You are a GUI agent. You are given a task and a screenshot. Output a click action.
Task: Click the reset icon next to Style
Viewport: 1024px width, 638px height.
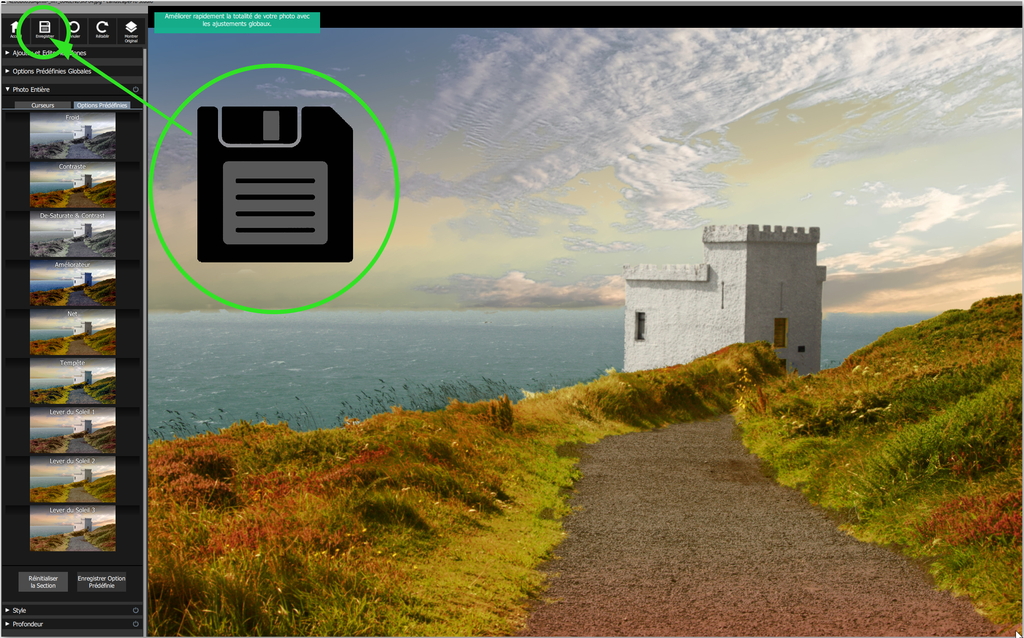pyautogui.click(x=135, y=611)
